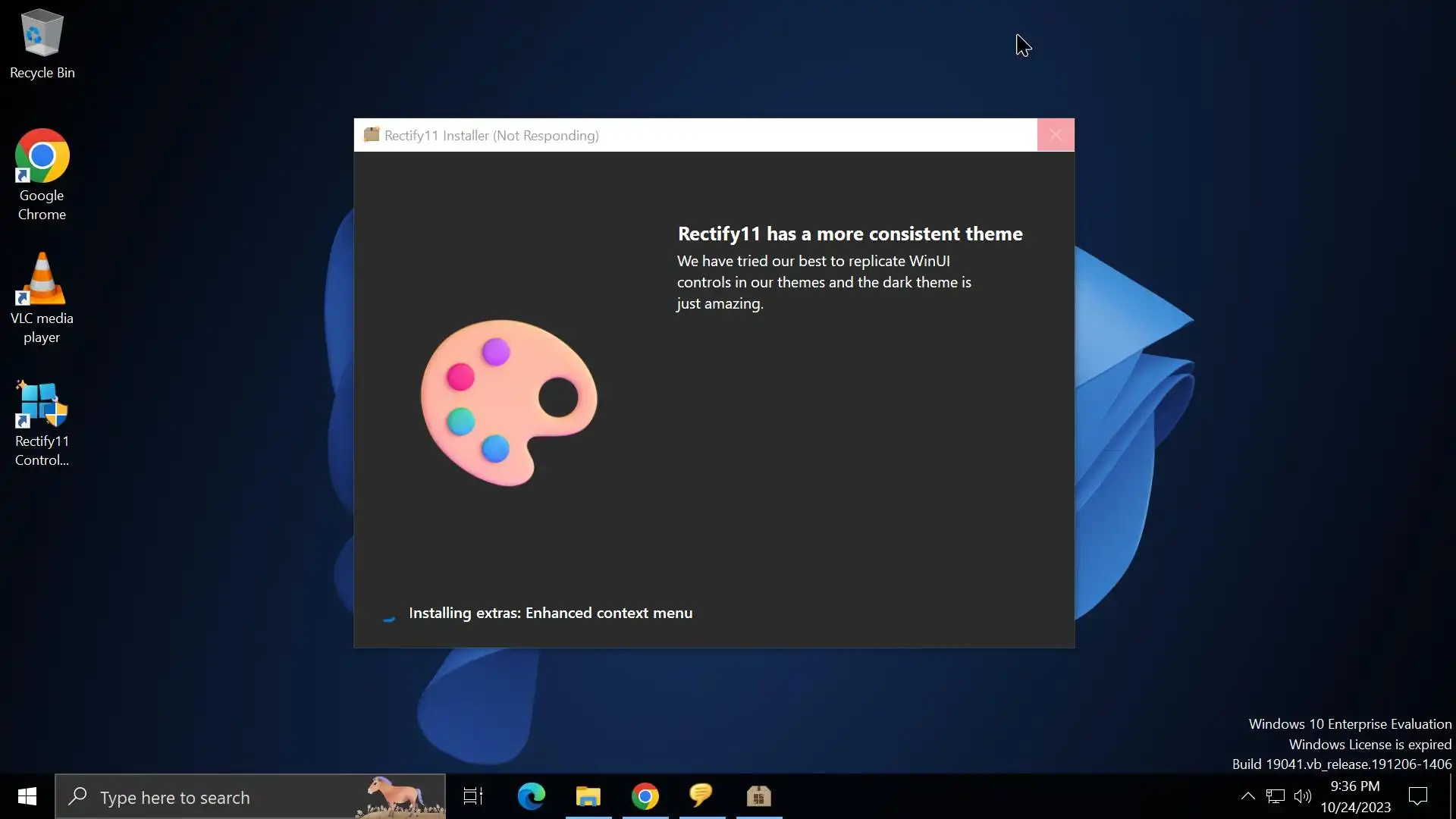Open Rectify11 Control Center desktop shortcut
Screen dimensions: 1456x819
pos(42,422)
